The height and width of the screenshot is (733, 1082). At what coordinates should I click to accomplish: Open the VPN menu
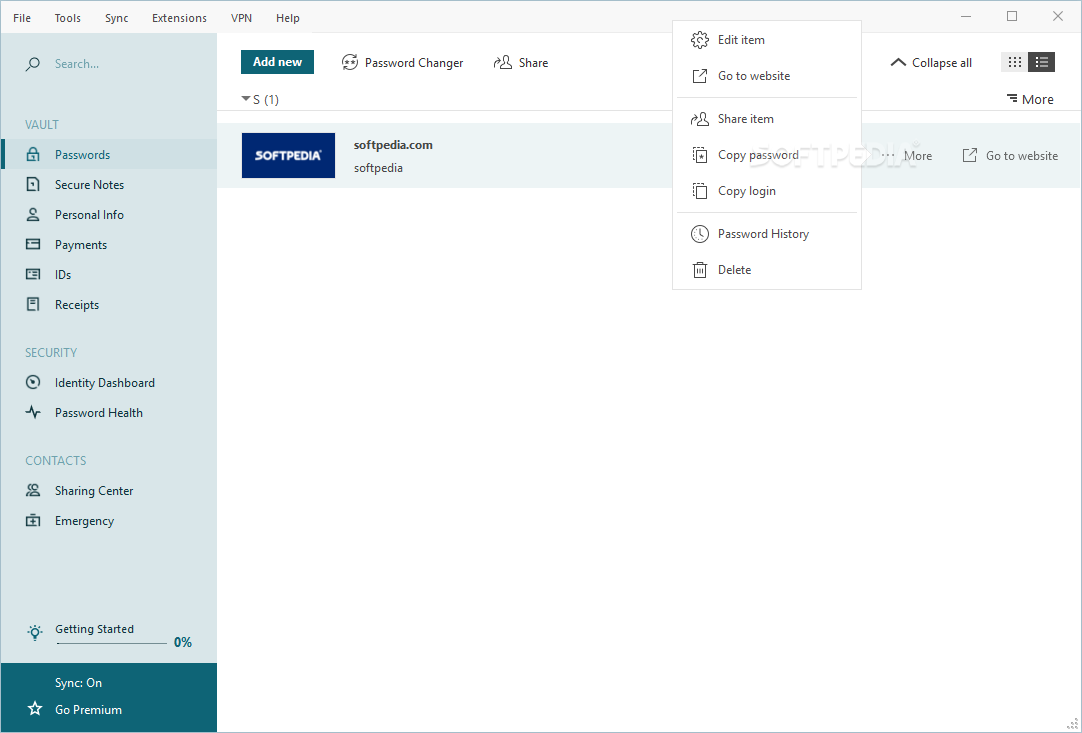pyautogui.click(x=242, y=18)
